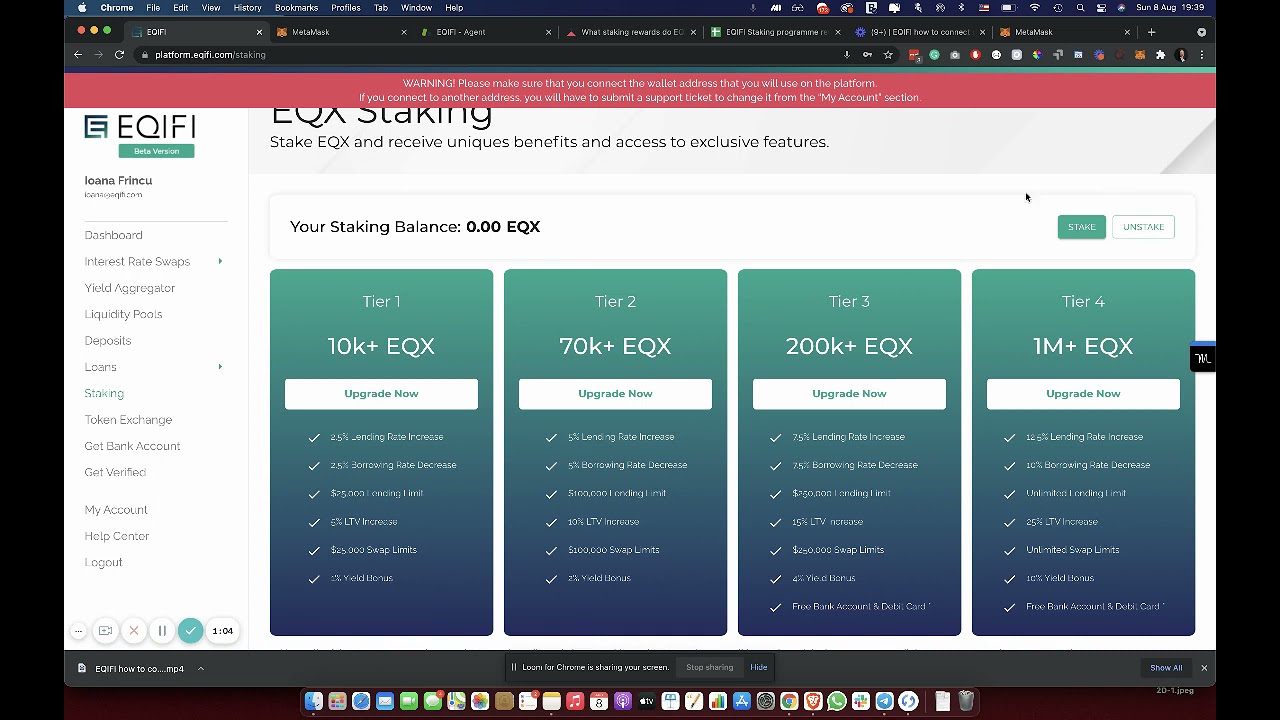1280x720 pixels.
Task: Select Staking in the sidebar
Action: click(x=104, y=394)
